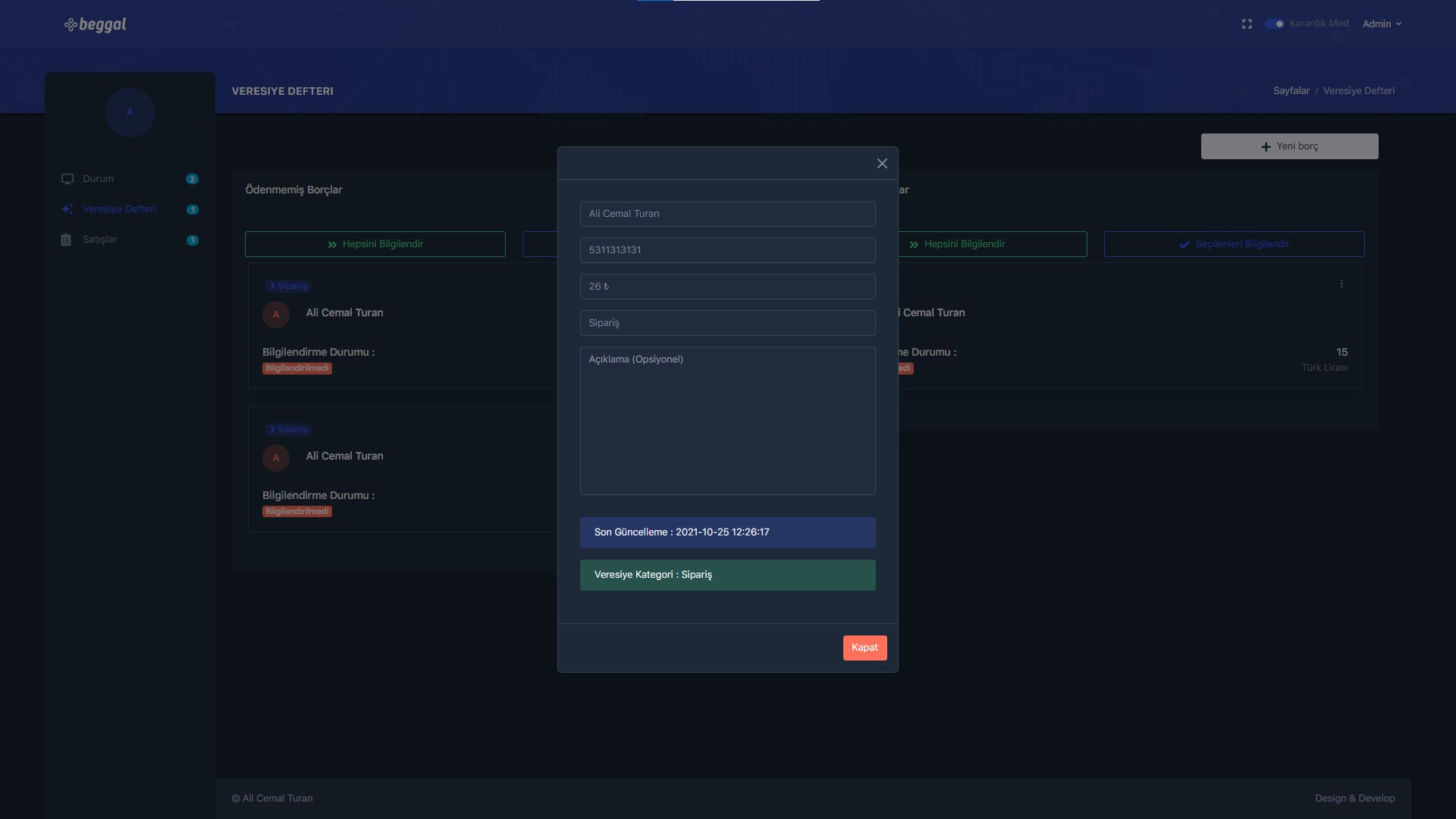Click the Sayfalar breadcrumb link
The image size is (1456, 819).
tap(1291, 91)
